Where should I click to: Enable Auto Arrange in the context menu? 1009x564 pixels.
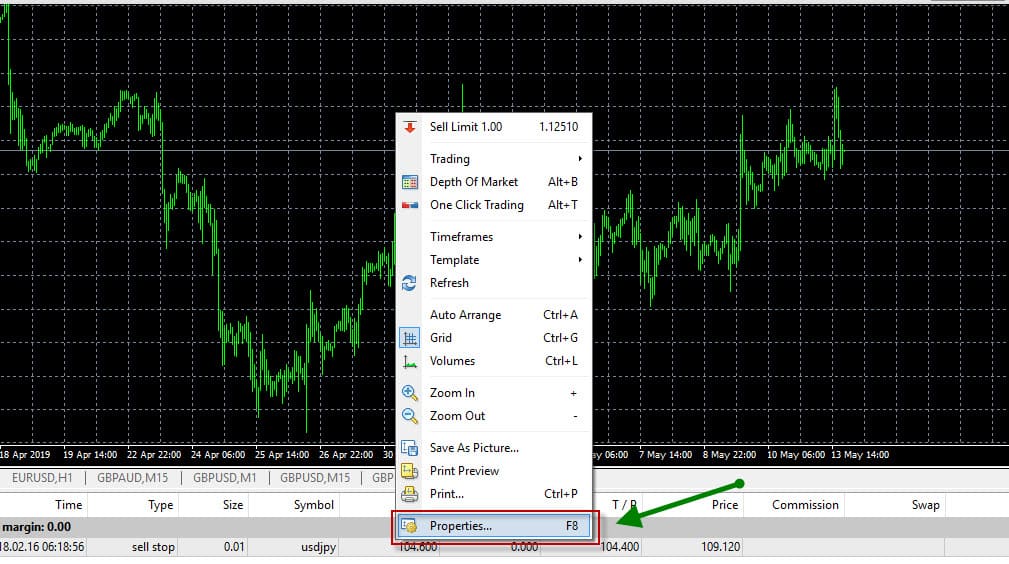[x=465, y=315]
